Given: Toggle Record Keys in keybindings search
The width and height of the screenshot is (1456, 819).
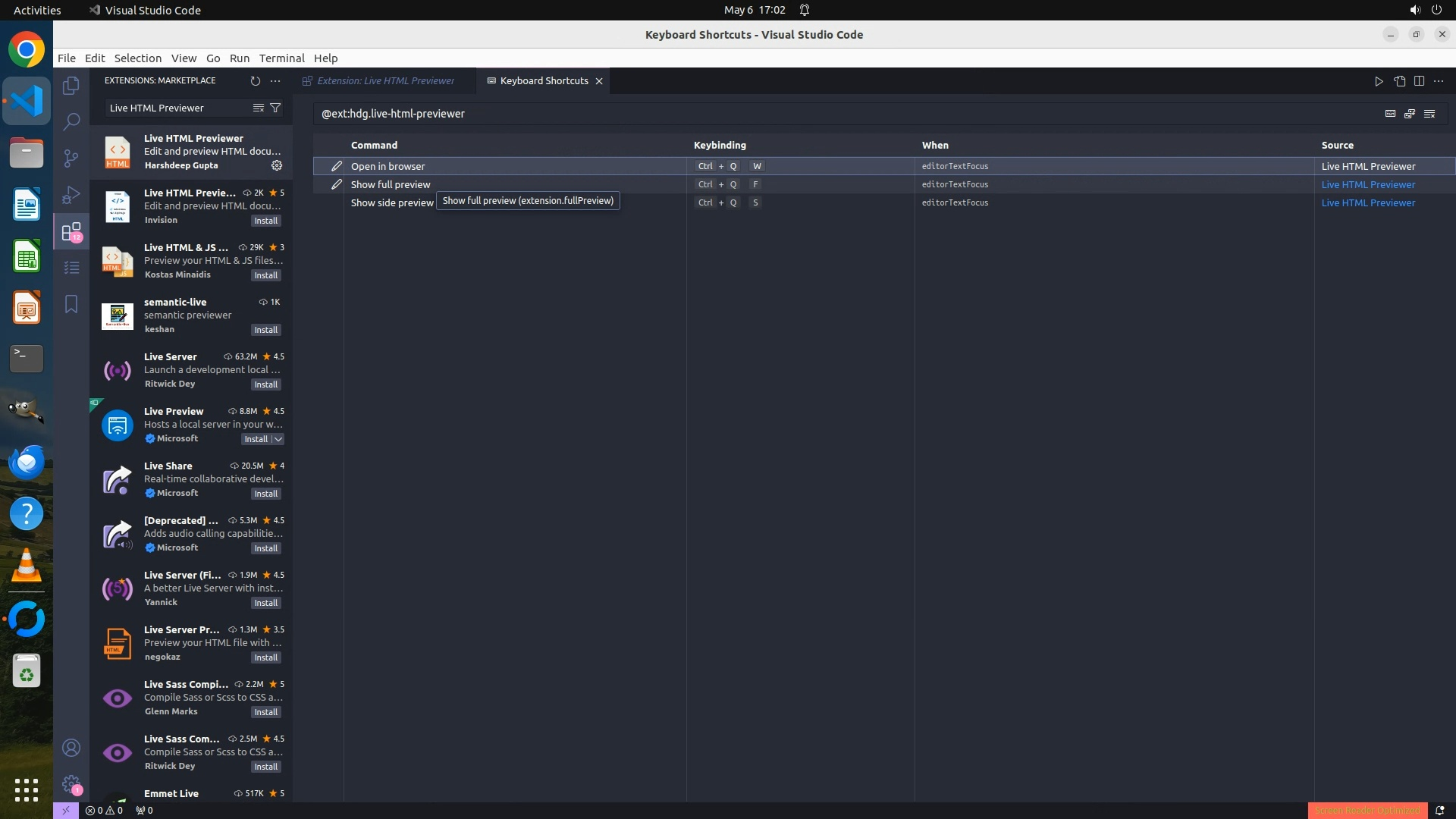Looking at the screenshot, I should [x=1390, y=114].
